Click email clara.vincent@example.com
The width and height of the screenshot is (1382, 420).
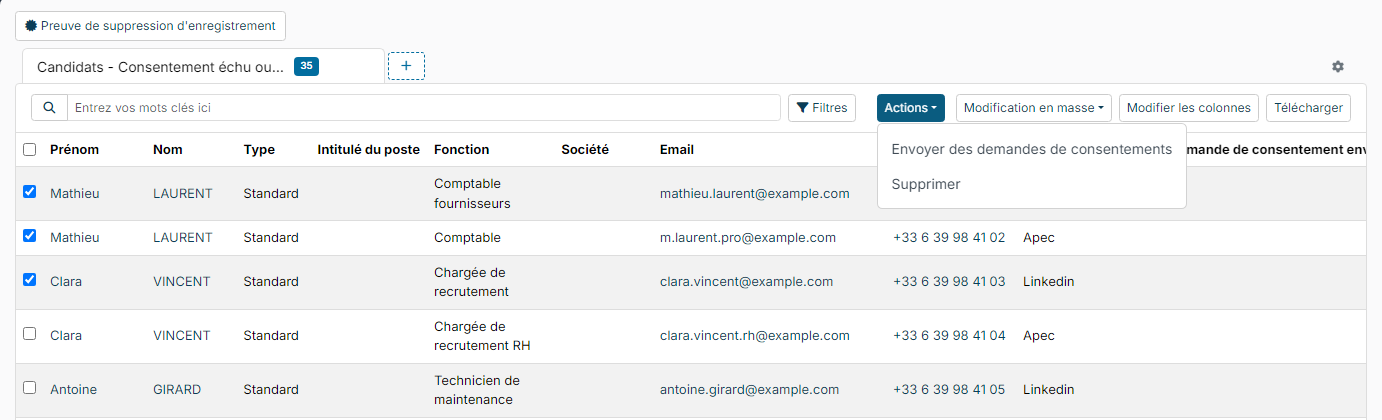(x=746, y=281)
